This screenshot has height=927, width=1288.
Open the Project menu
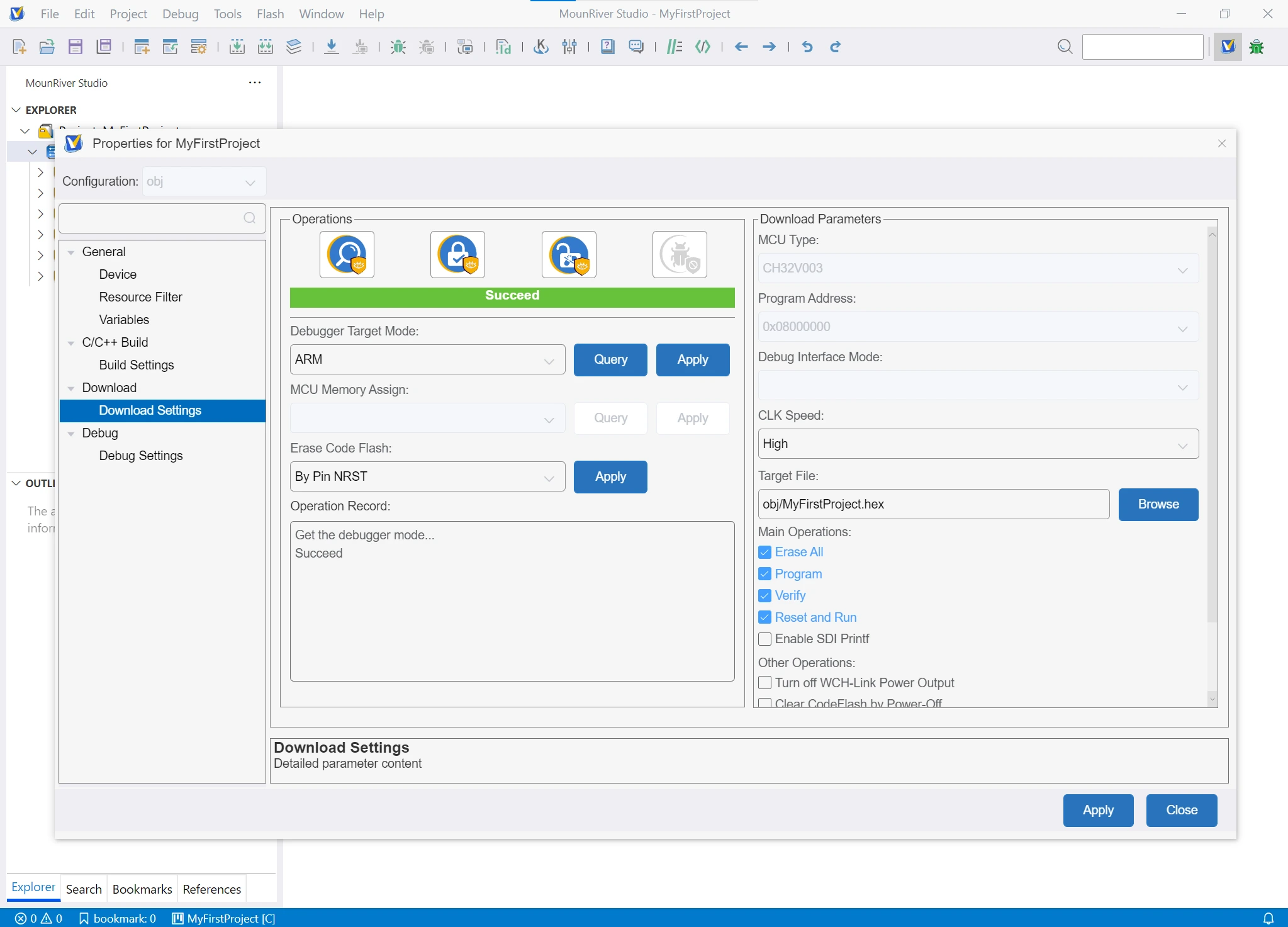pos(128,14)
